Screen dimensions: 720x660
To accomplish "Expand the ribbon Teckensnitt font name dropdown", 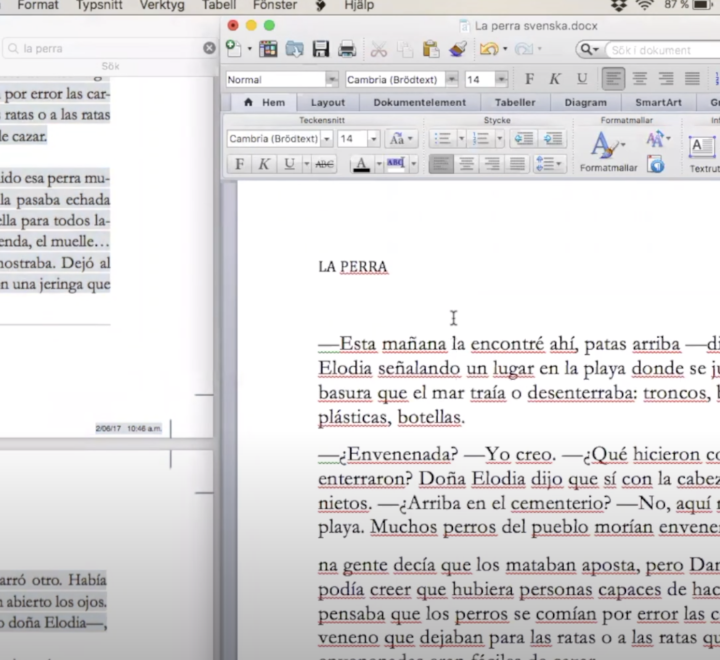I will pyautogui.click(x=326, y=139).
